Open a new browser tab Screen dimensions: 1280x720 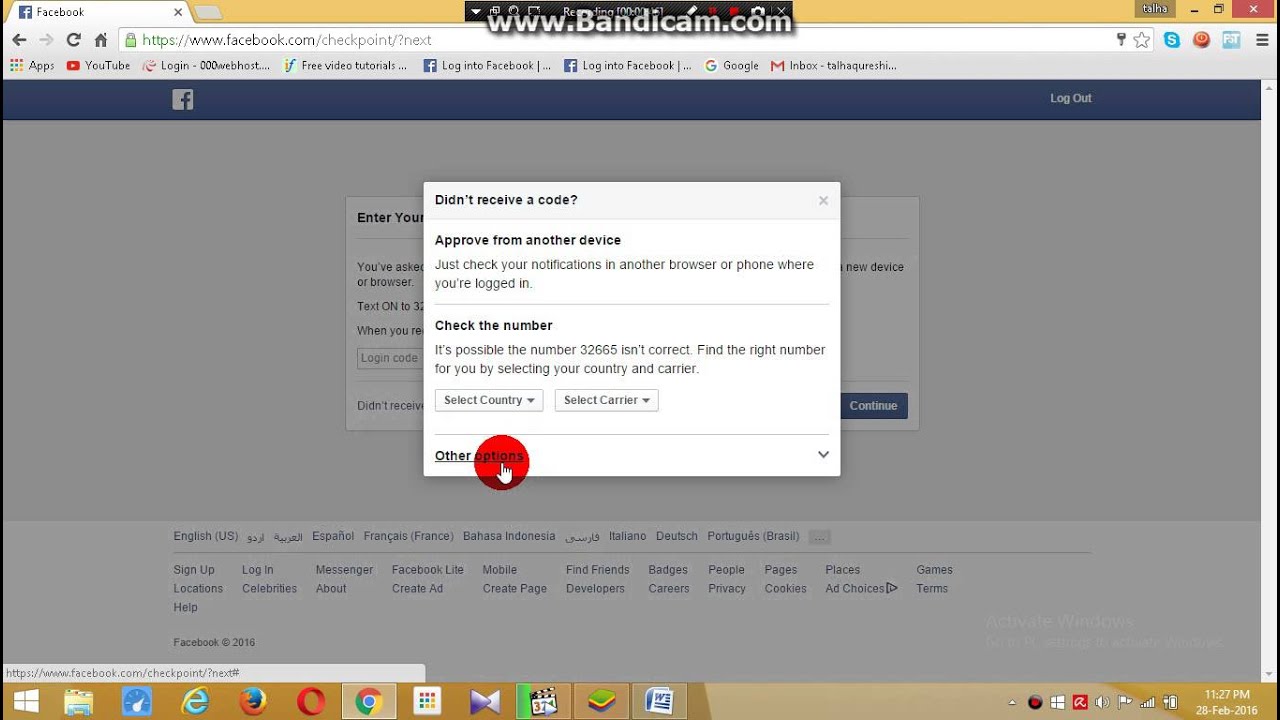[x=207, y=12]
